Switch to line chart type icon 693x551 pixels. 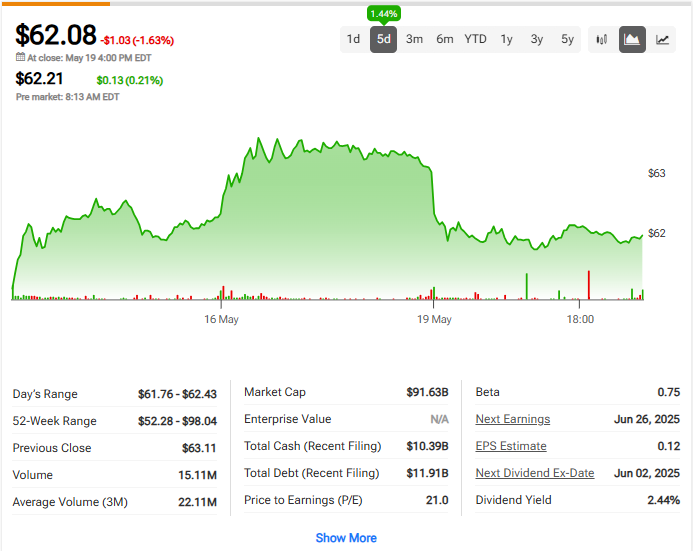click(x=662, y=40)
